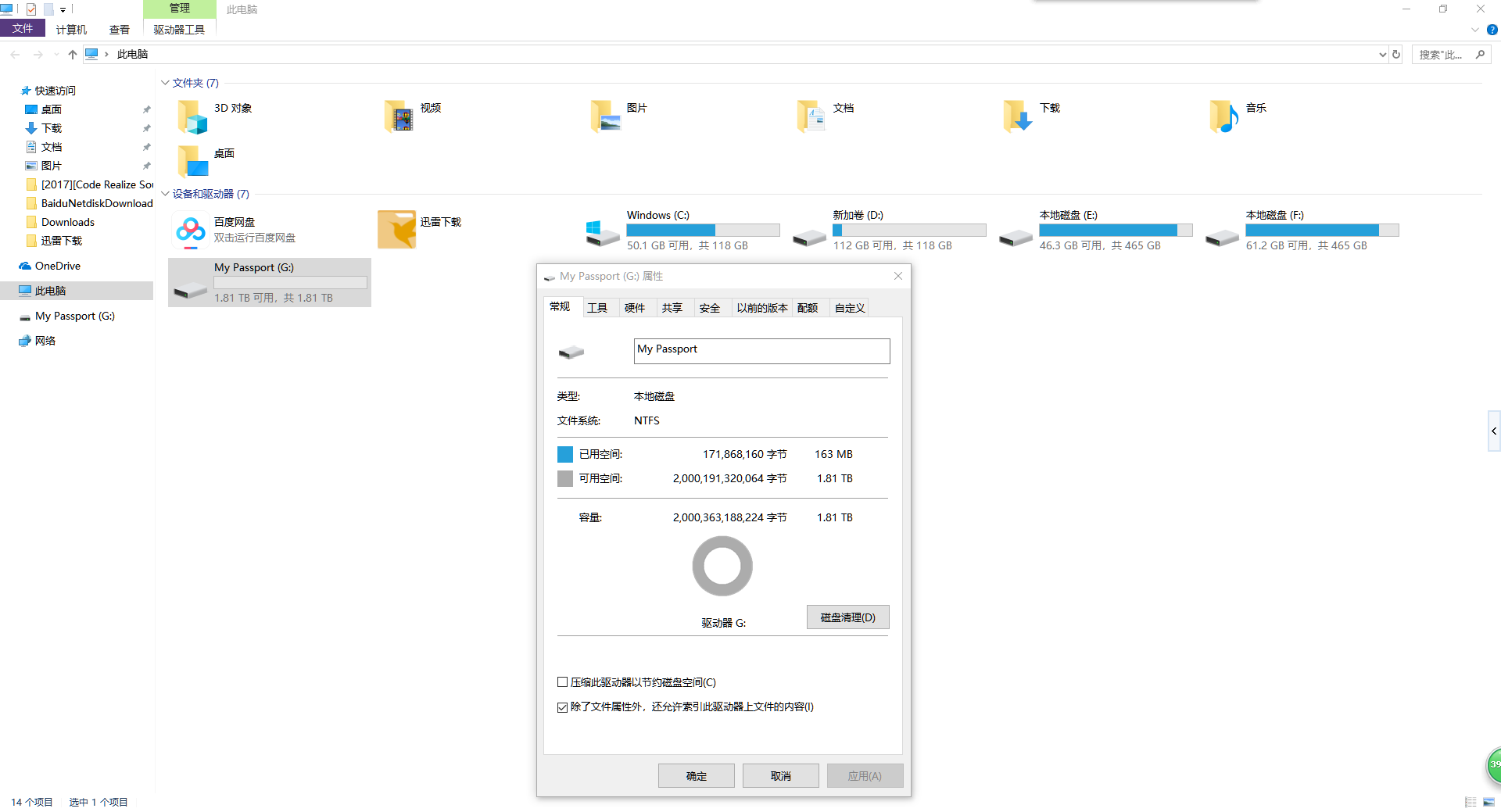Open the 文档 folder icon in main pane
1501x812 pixels.
[x=811, y=116]
